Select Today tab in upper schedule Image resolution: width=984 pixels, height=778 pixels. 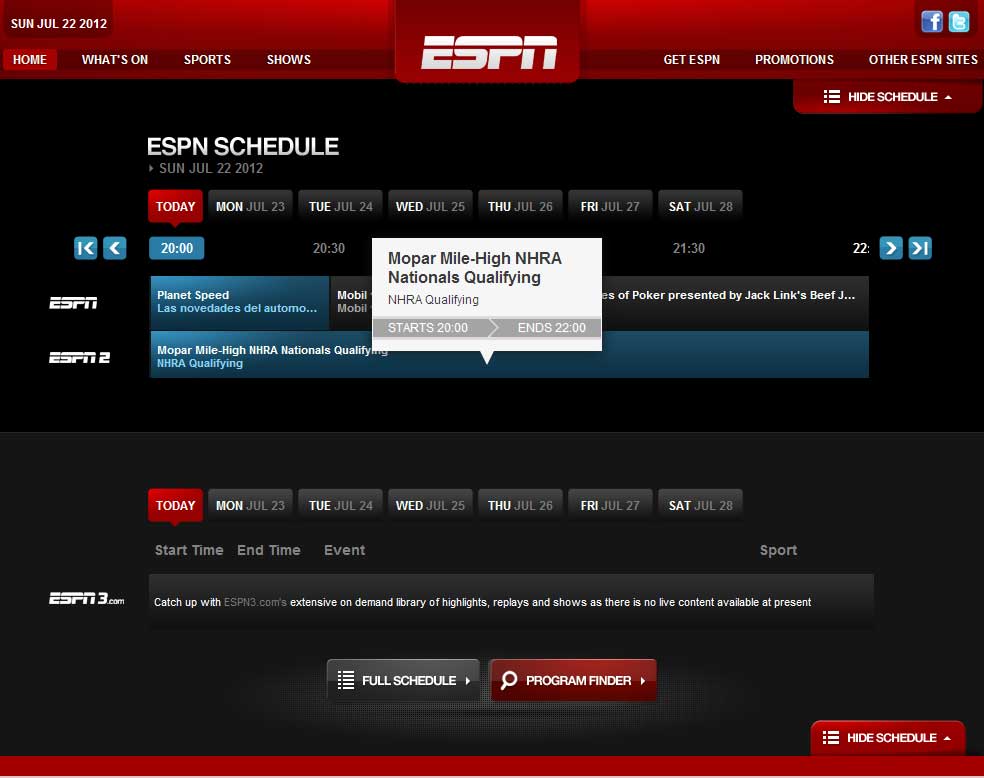click(176, 206)
